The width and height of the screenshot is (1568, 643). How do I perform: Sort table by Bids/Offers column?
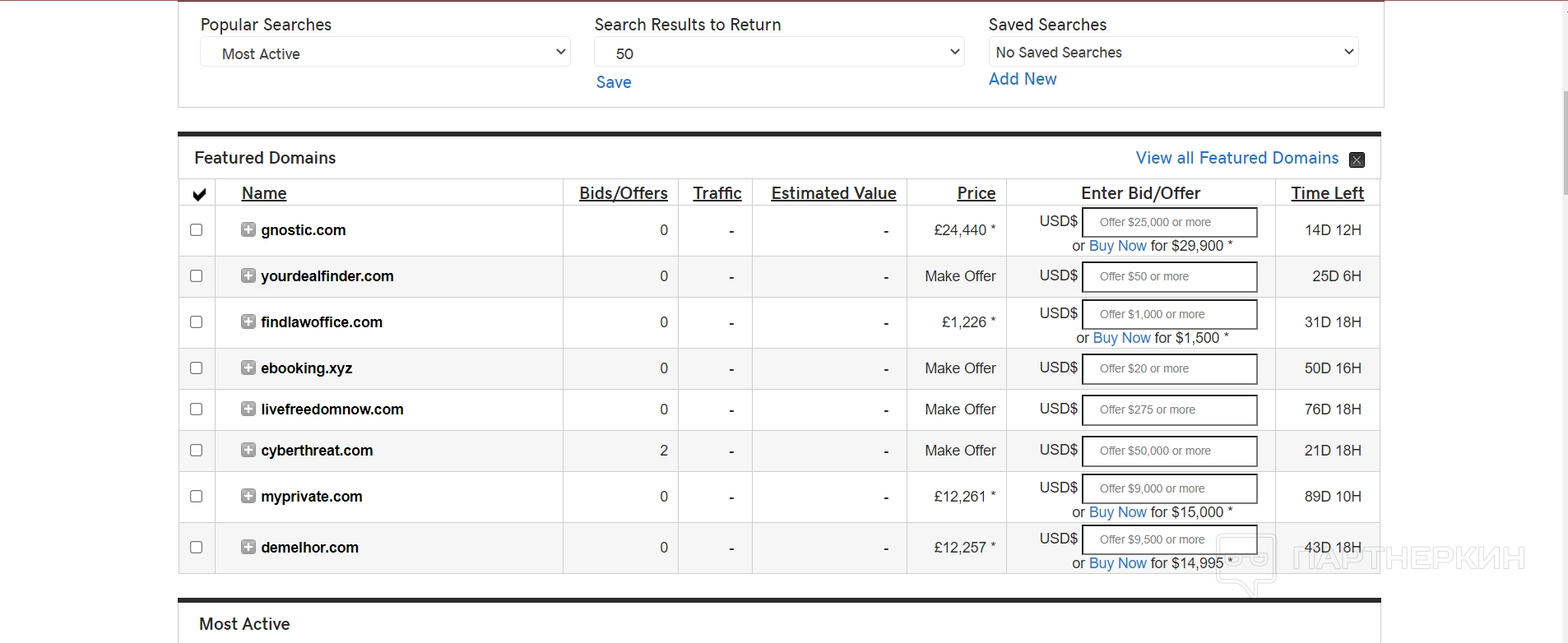coord(623,193)
